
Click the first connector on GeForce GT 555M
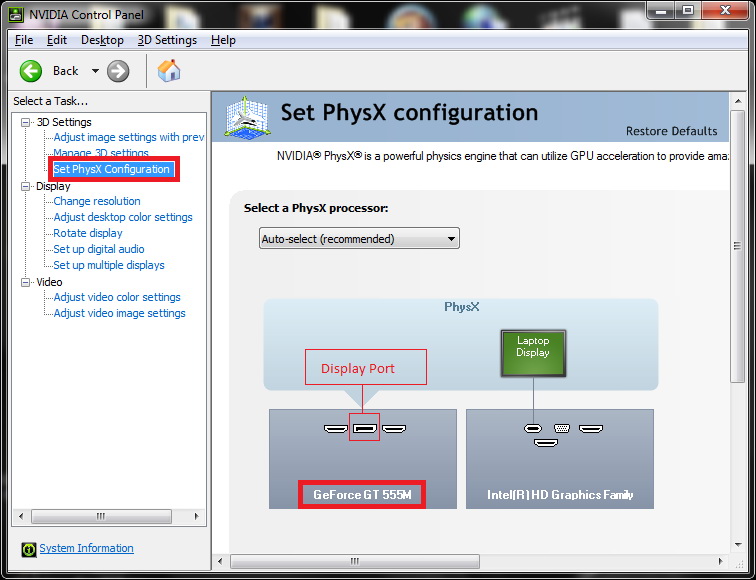(336, 428)
